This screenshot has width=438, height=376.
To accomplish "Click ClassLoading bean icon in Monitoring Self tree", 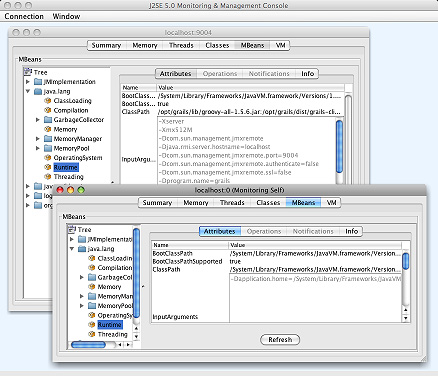I will click(92, 258).
